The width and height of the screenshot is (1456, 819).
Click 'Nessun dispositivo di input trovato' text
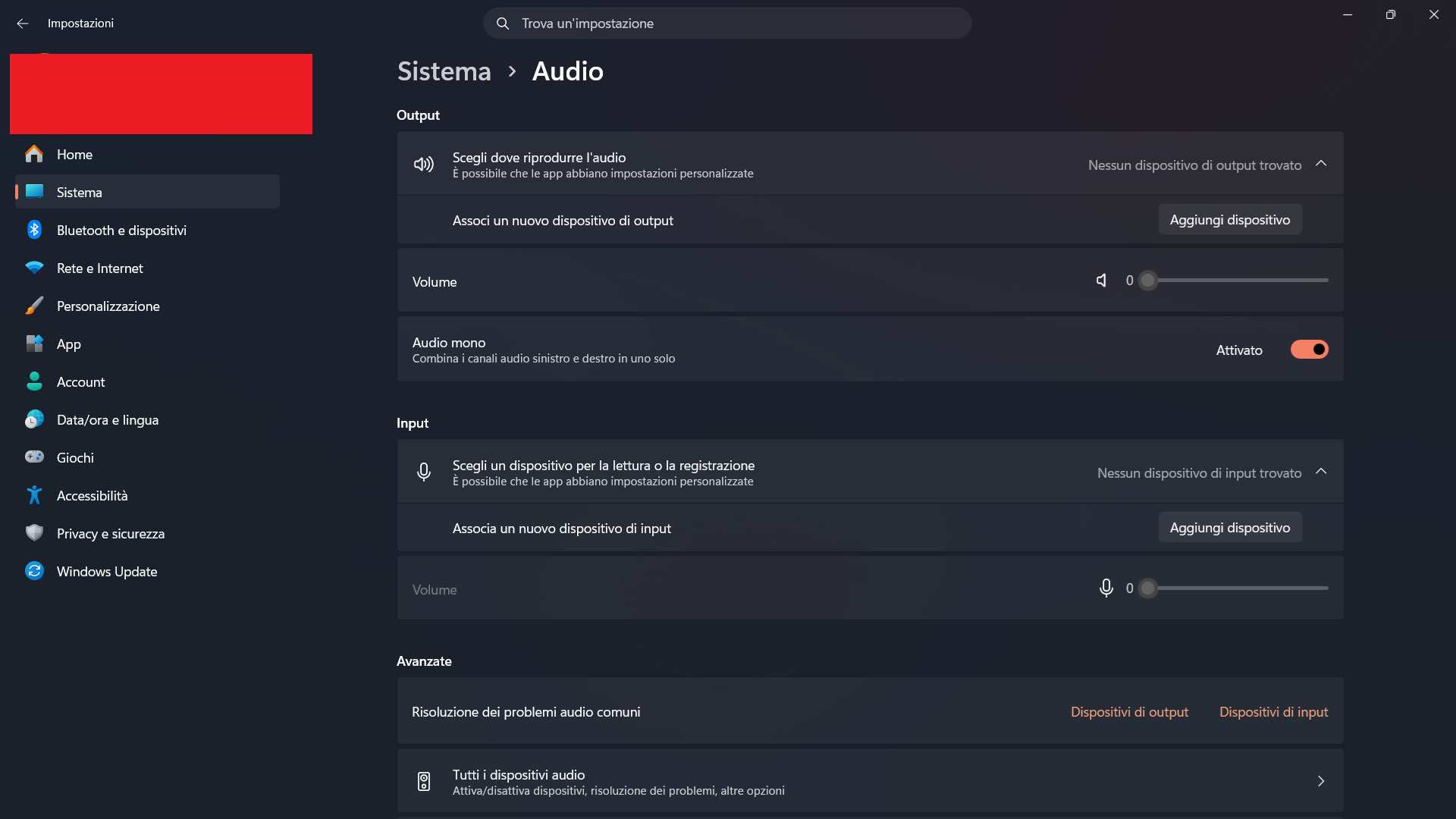point(1199,473)
